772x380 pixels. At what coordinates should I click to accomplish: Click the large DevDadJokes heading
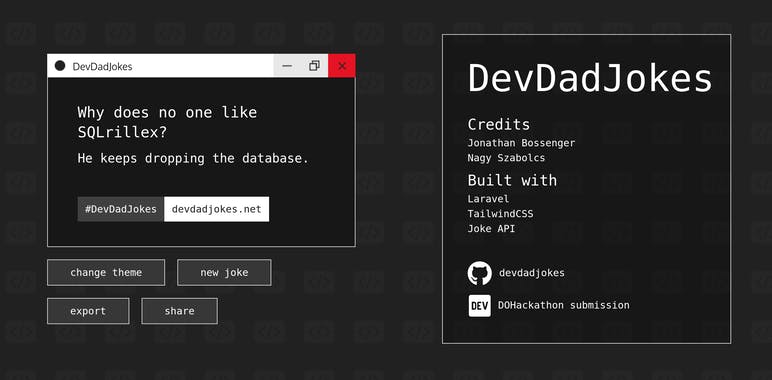tap(590, 78)
